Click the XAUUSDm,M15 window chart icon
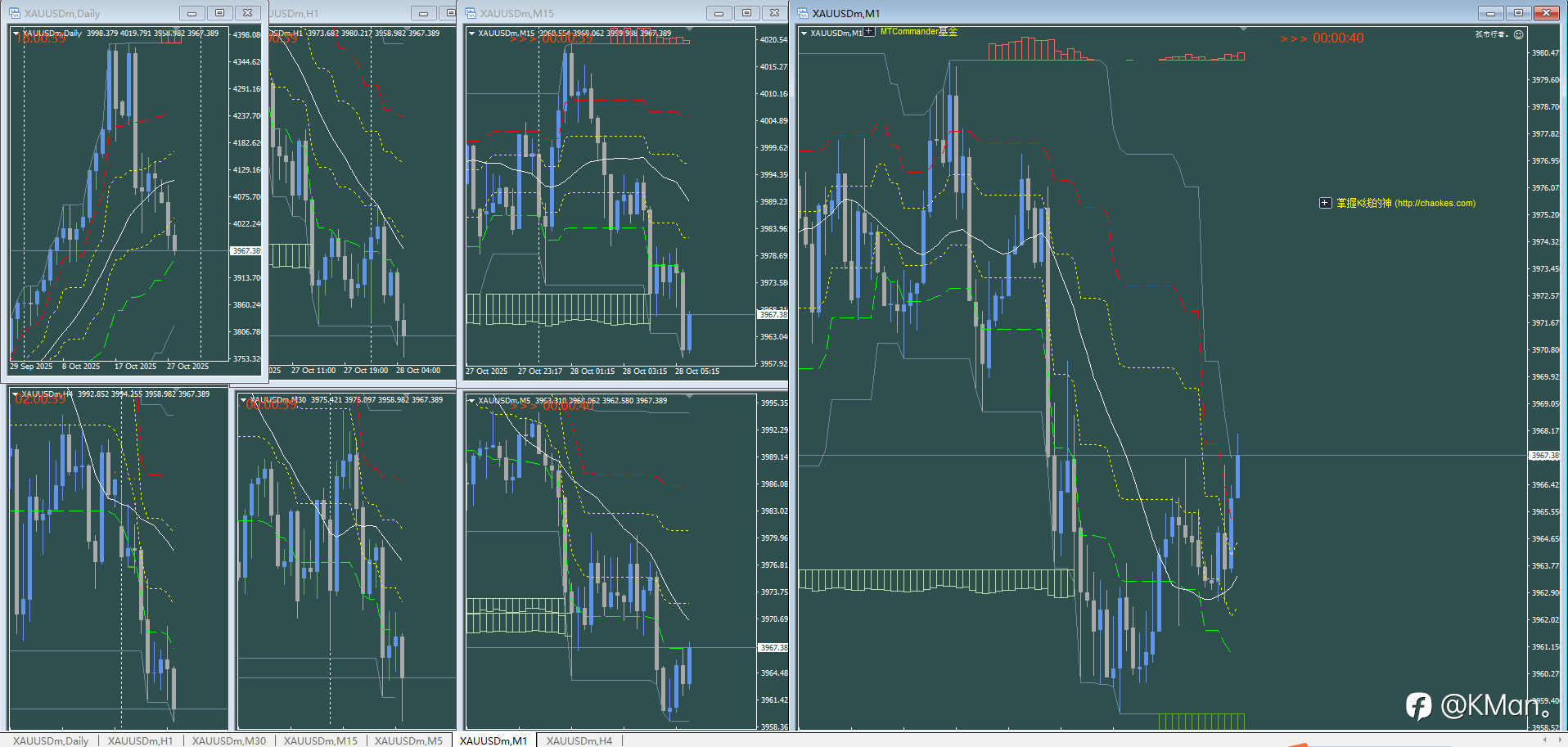 pyautogui.click(x=471, y=13)
